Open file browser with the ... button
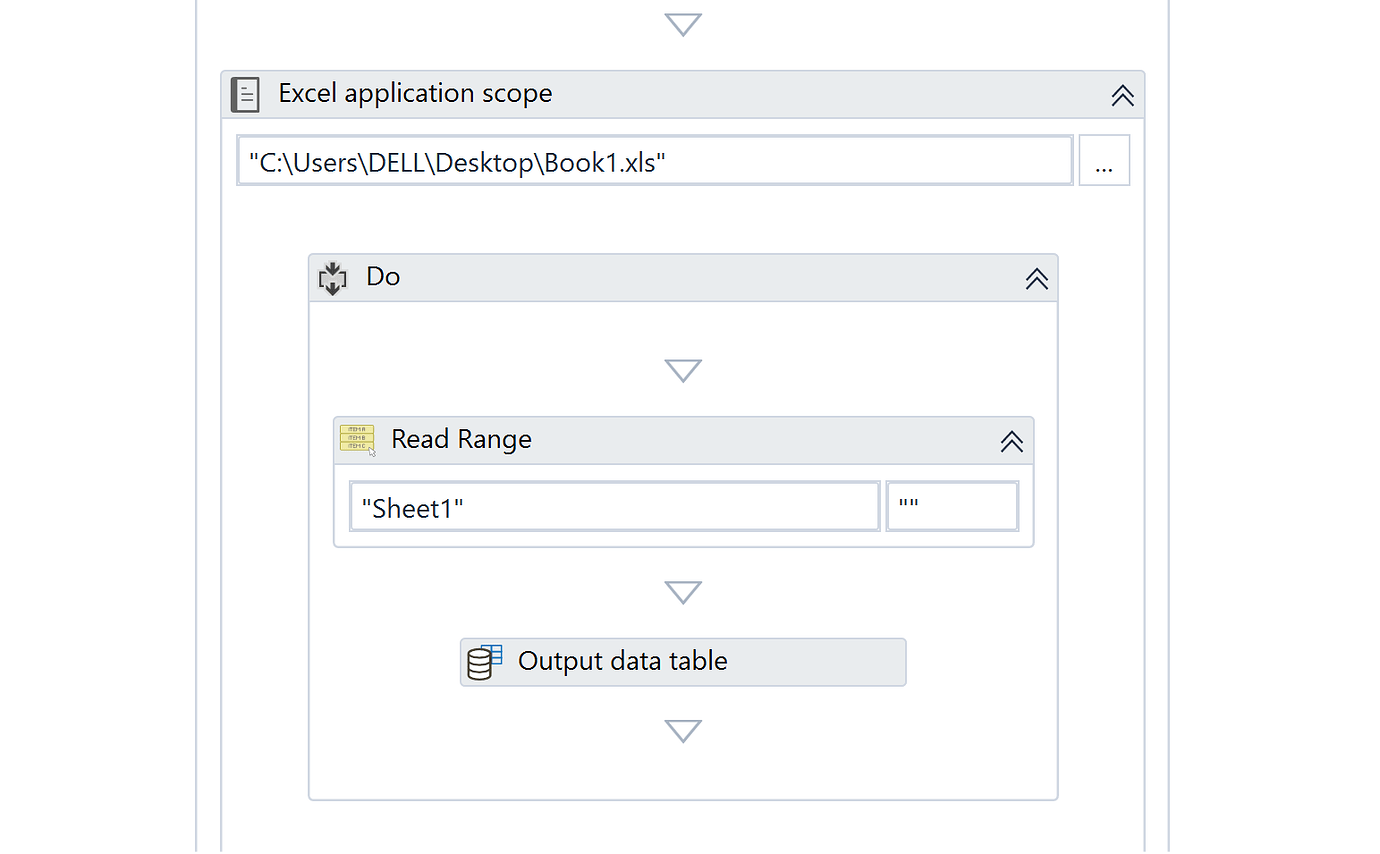The image size is (1380, 854). (1104, 160)
